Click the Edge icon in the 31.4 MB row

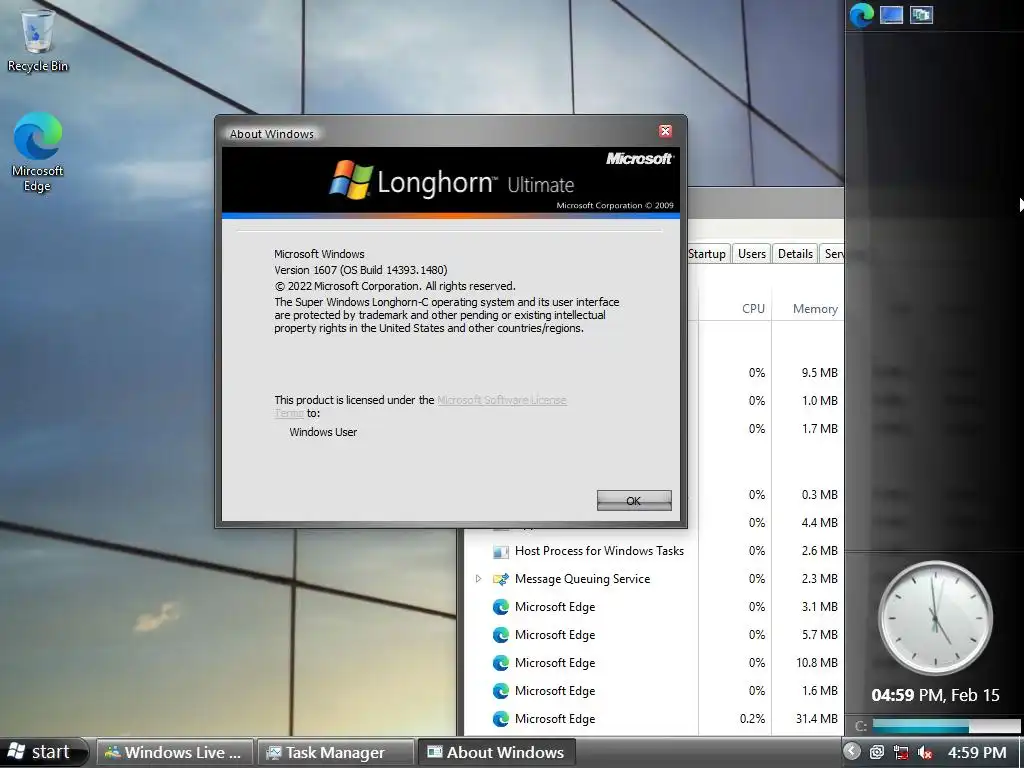coord(501,719)
